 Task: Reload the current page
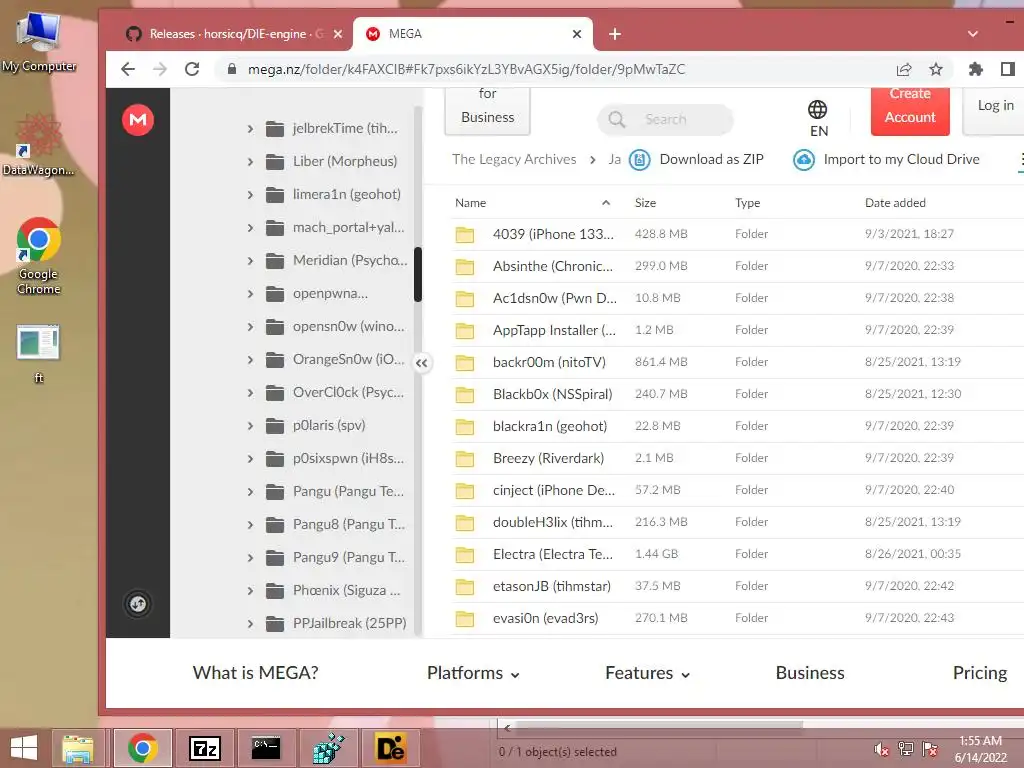tap(191, 69)
